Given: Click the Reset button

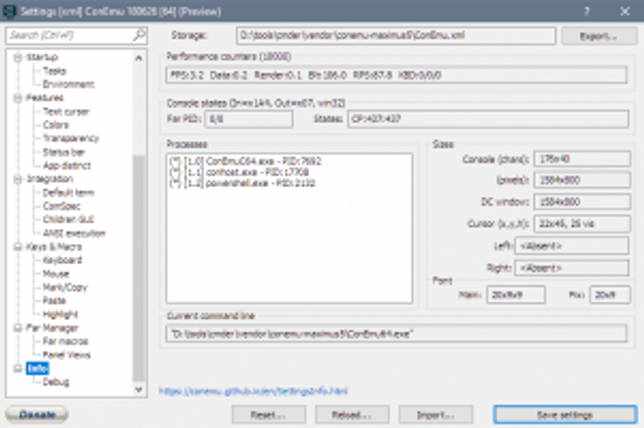Looking at the screenshot, I should pos(269,415).
